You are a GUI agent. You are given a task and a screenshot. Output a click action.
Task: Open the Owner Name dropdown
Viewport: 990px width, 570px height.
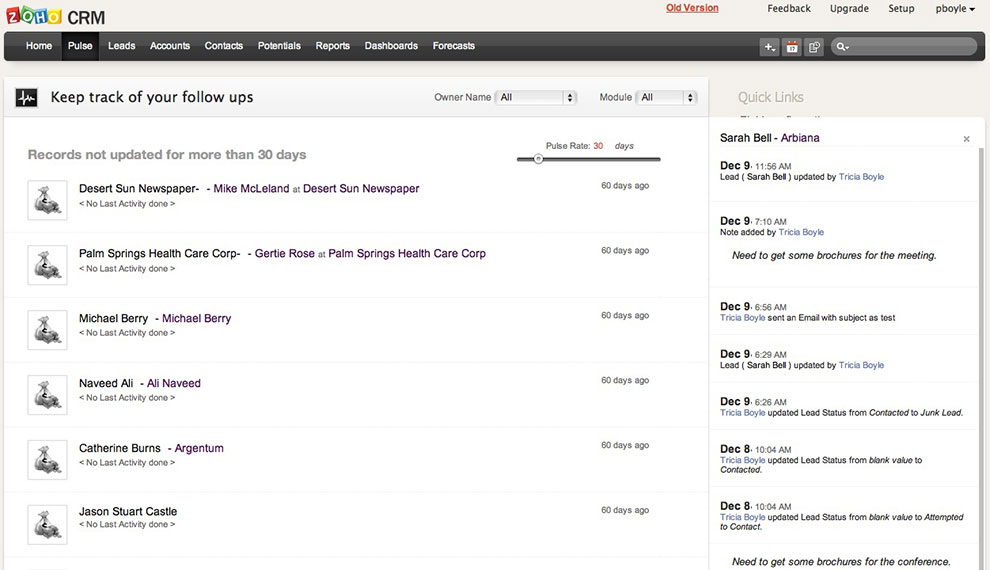(536, 97)
